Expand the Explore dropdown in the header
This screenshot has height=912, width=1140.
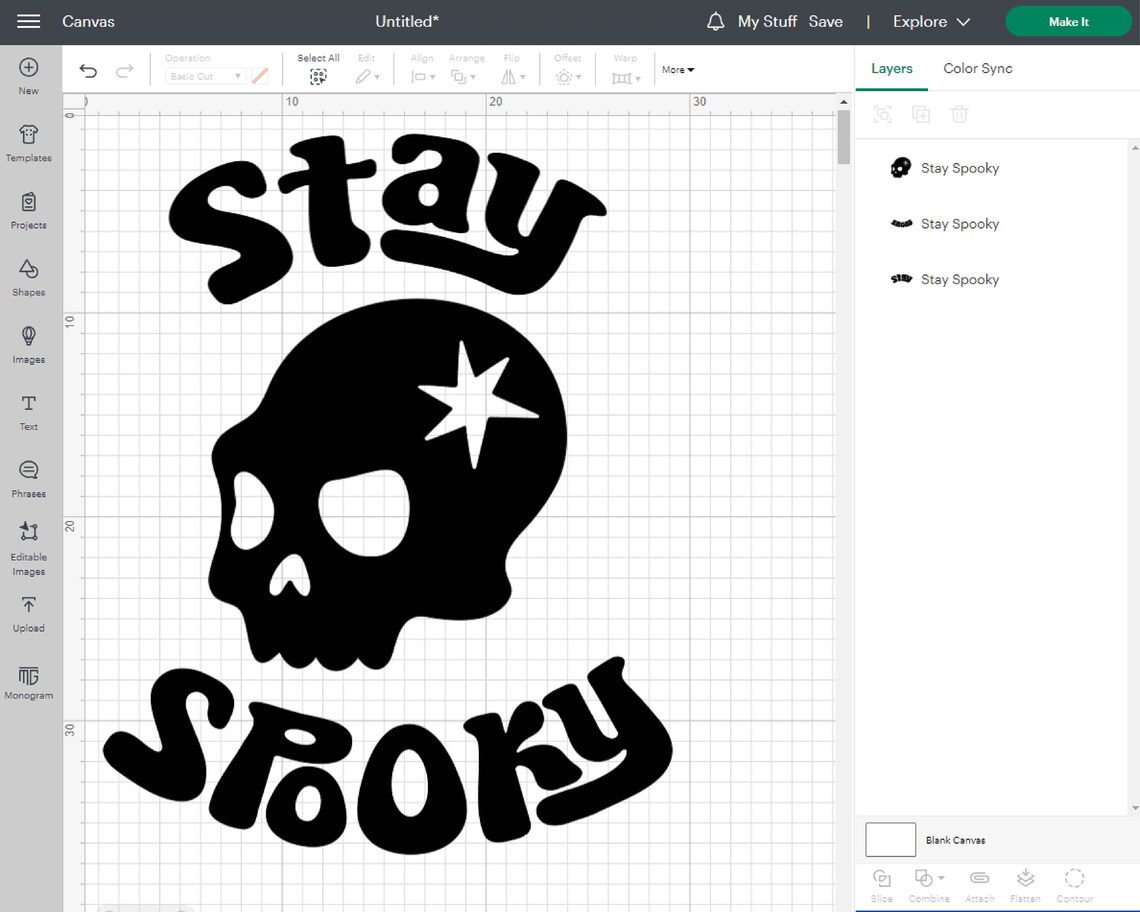click(x=930, y=21)
